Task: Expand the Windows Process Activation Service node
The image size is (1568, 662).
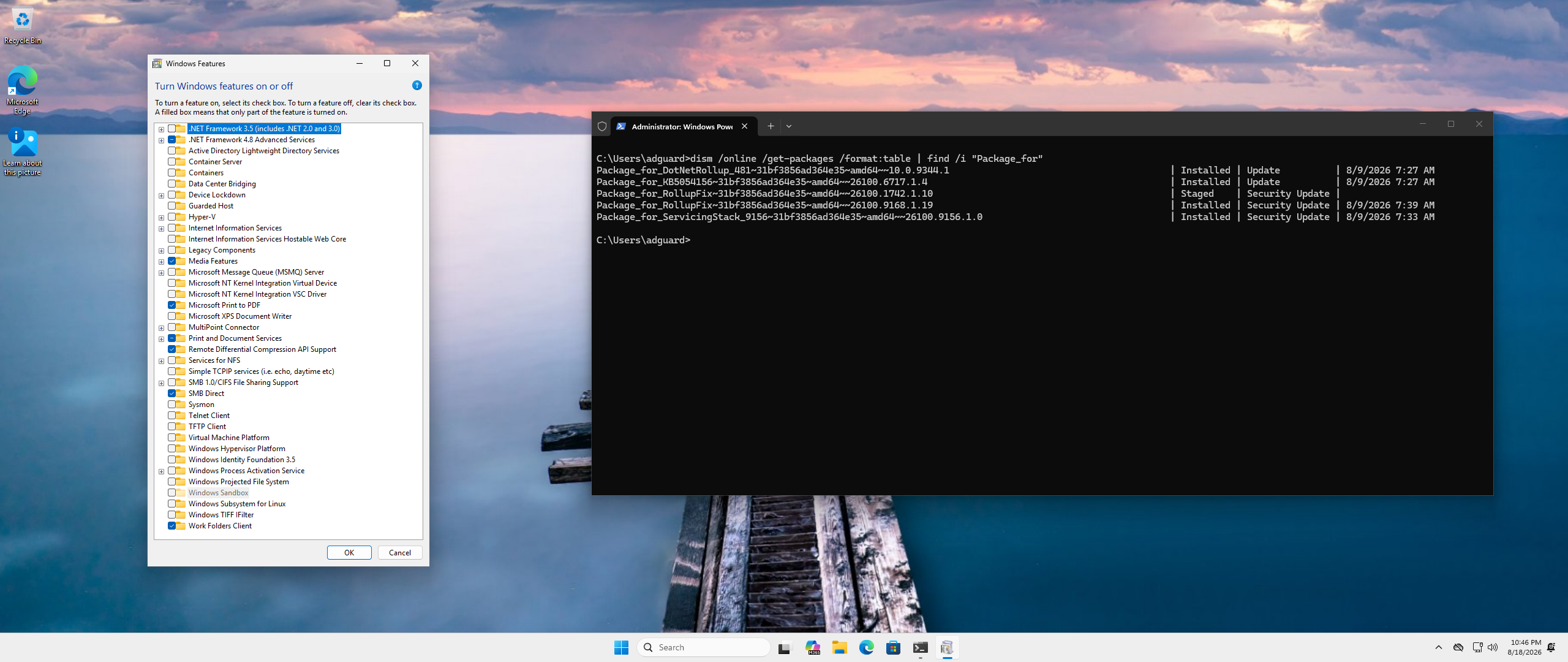Action: click(161, 471)
